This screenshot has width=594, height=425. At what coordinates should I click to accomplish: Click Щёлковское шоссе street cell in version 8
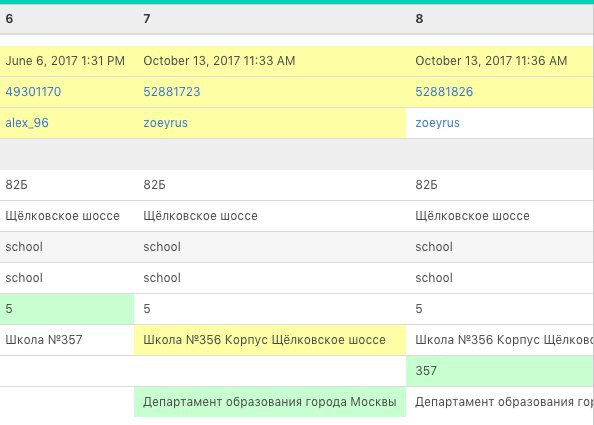pos(472,216)
